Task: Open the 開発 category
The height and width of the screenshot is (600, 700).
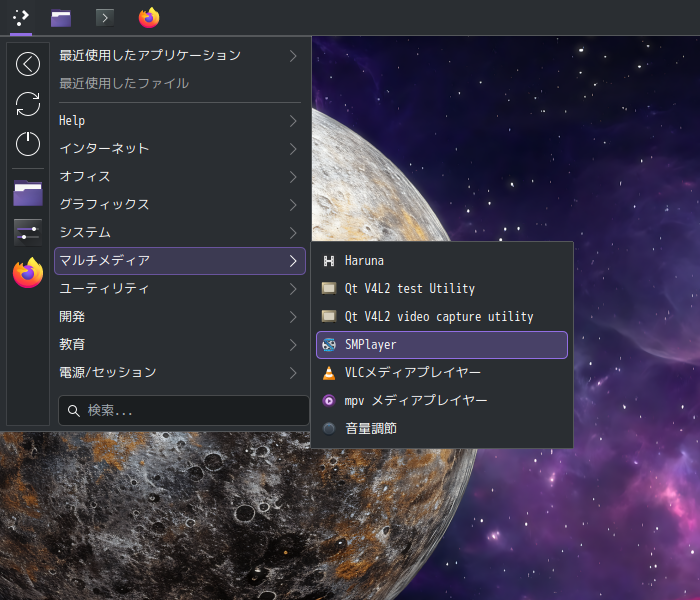Action: point(179,317)
